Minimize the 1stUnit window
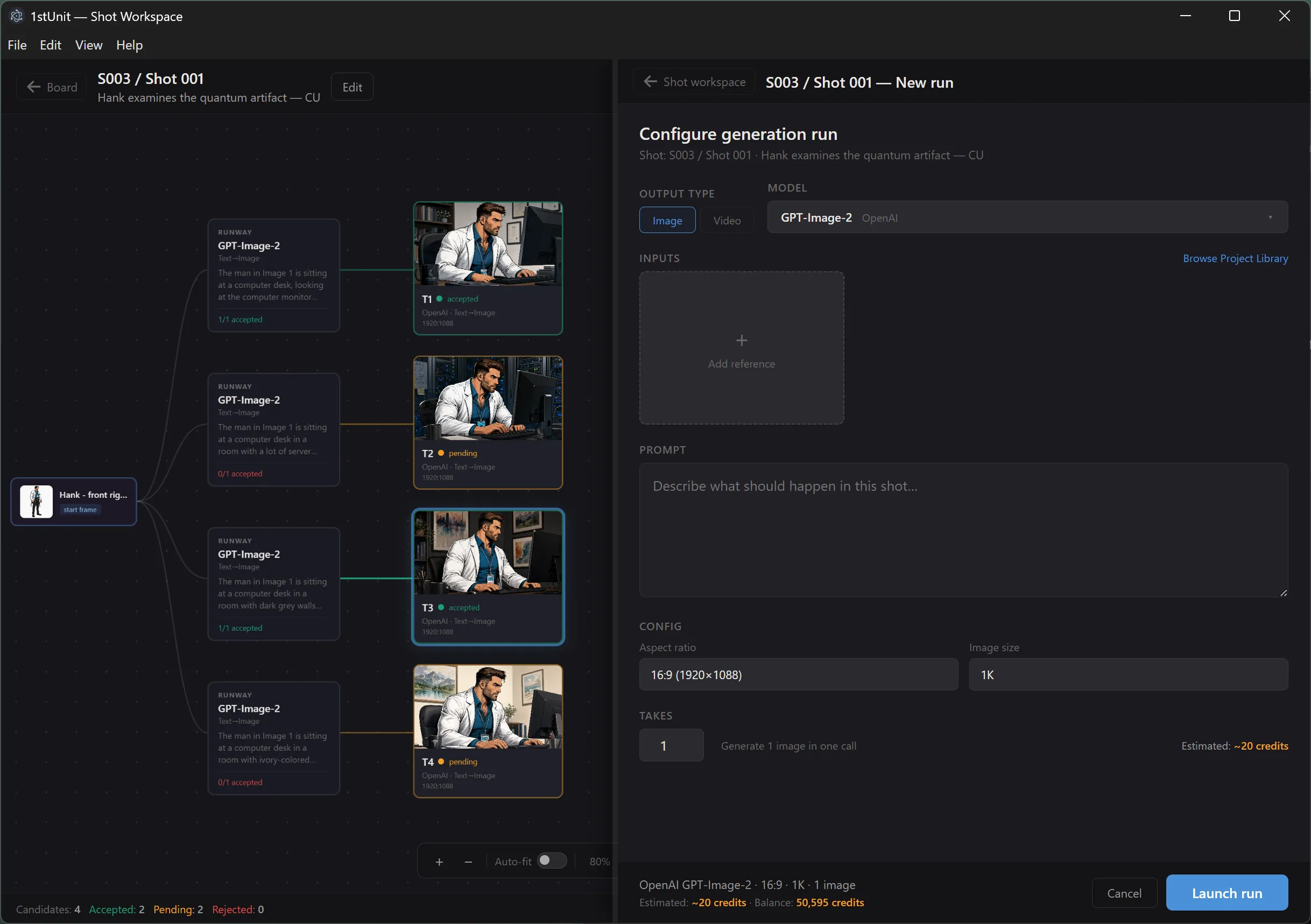This screenshot has width=1311, height=924. tap(1186, 16)
